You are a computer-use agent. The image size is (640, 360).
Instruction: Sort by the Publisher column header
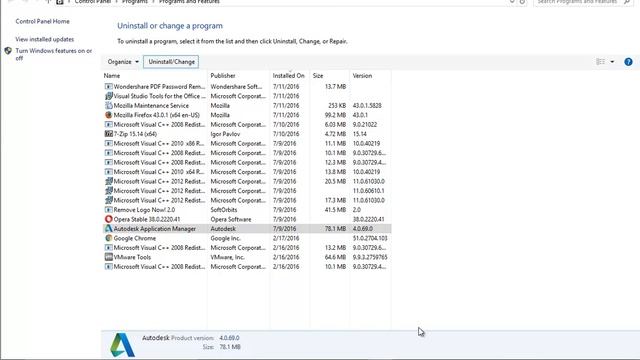click(x=223, y=76)
